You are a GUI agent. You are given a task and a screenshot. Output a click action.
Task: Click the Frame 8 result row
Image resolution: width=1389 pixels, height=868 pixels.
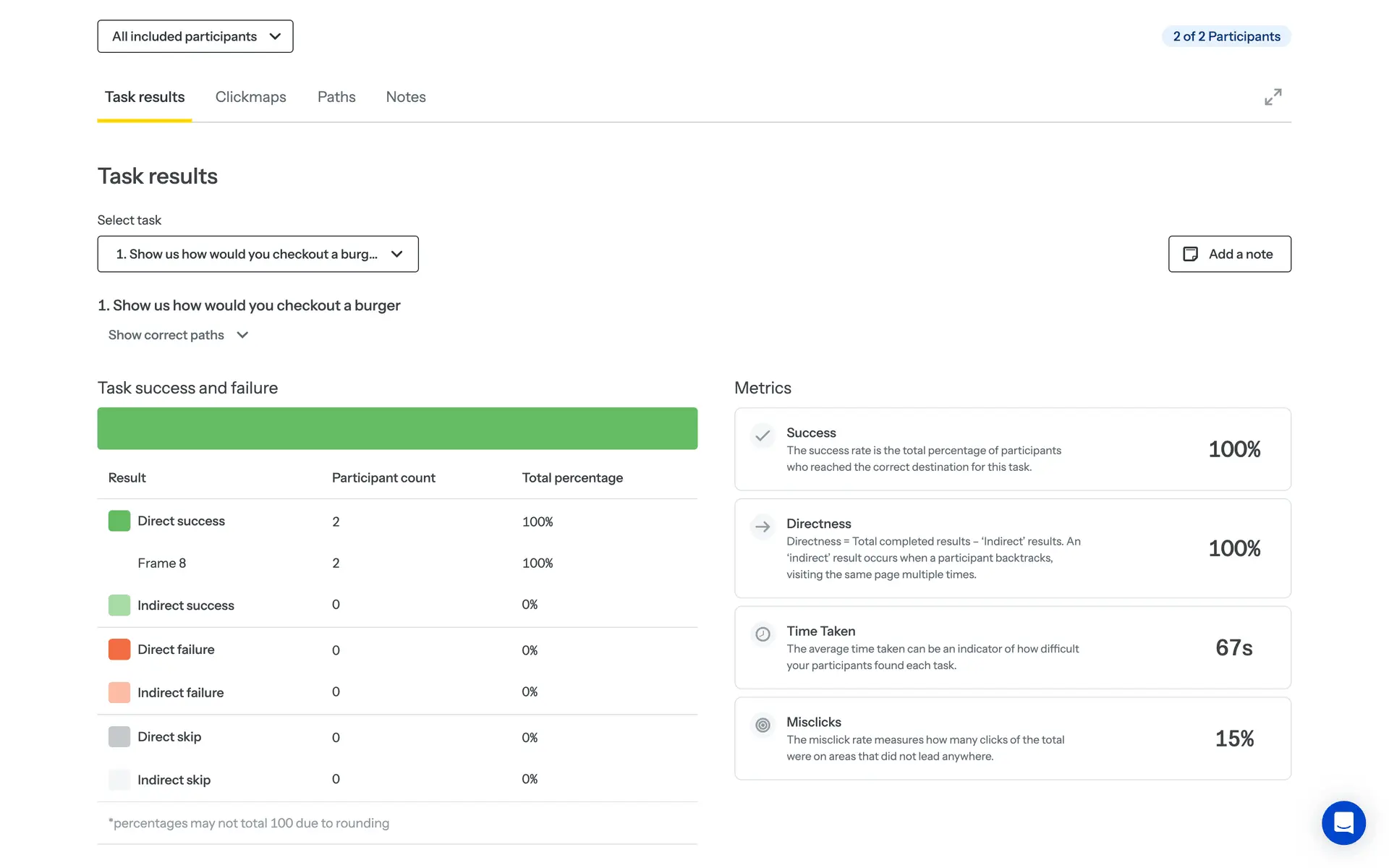pyautogui.click(x=162, y=563)
